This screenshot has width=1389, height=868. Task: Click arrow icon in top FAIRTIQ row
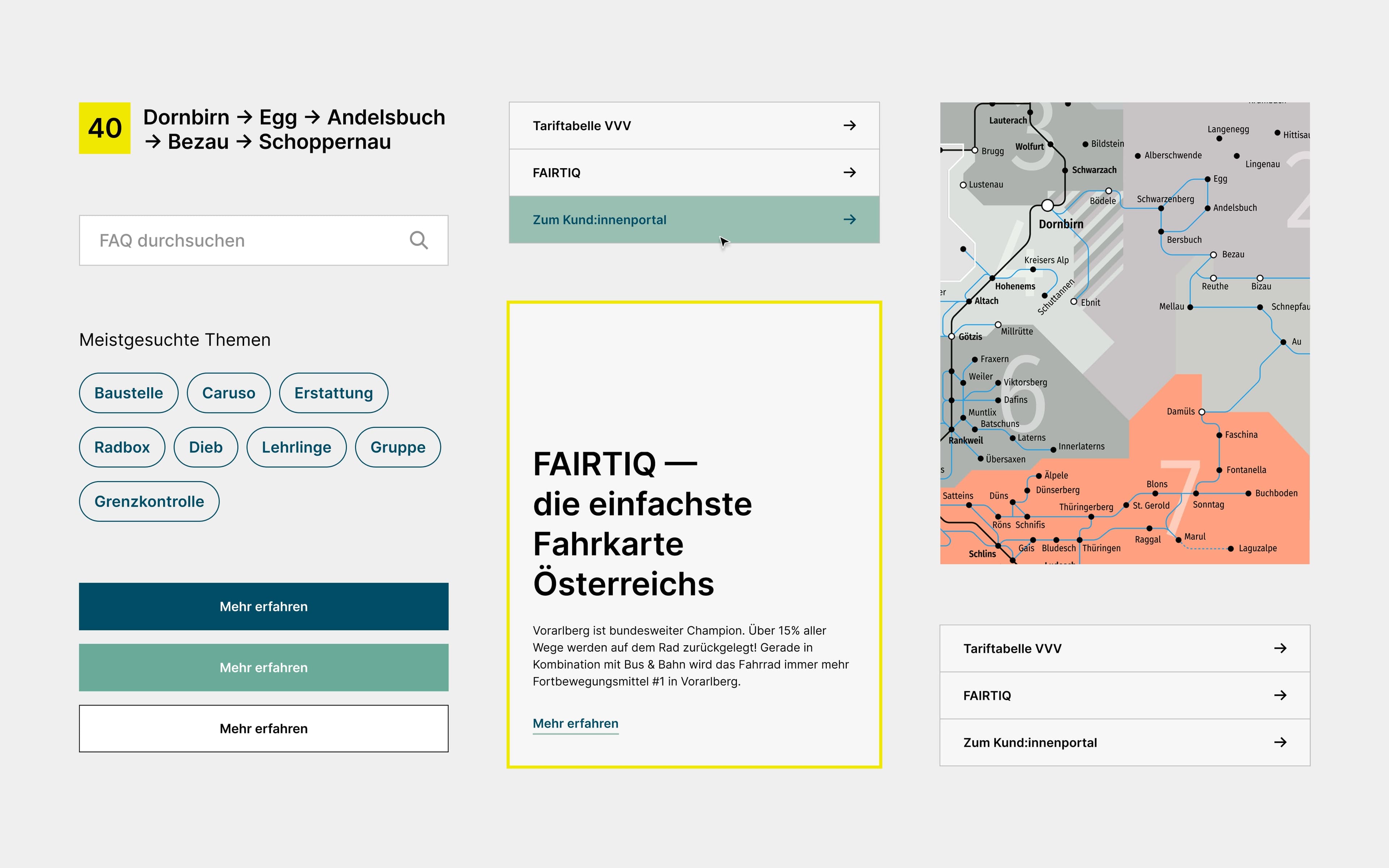(x=849, y=172)
